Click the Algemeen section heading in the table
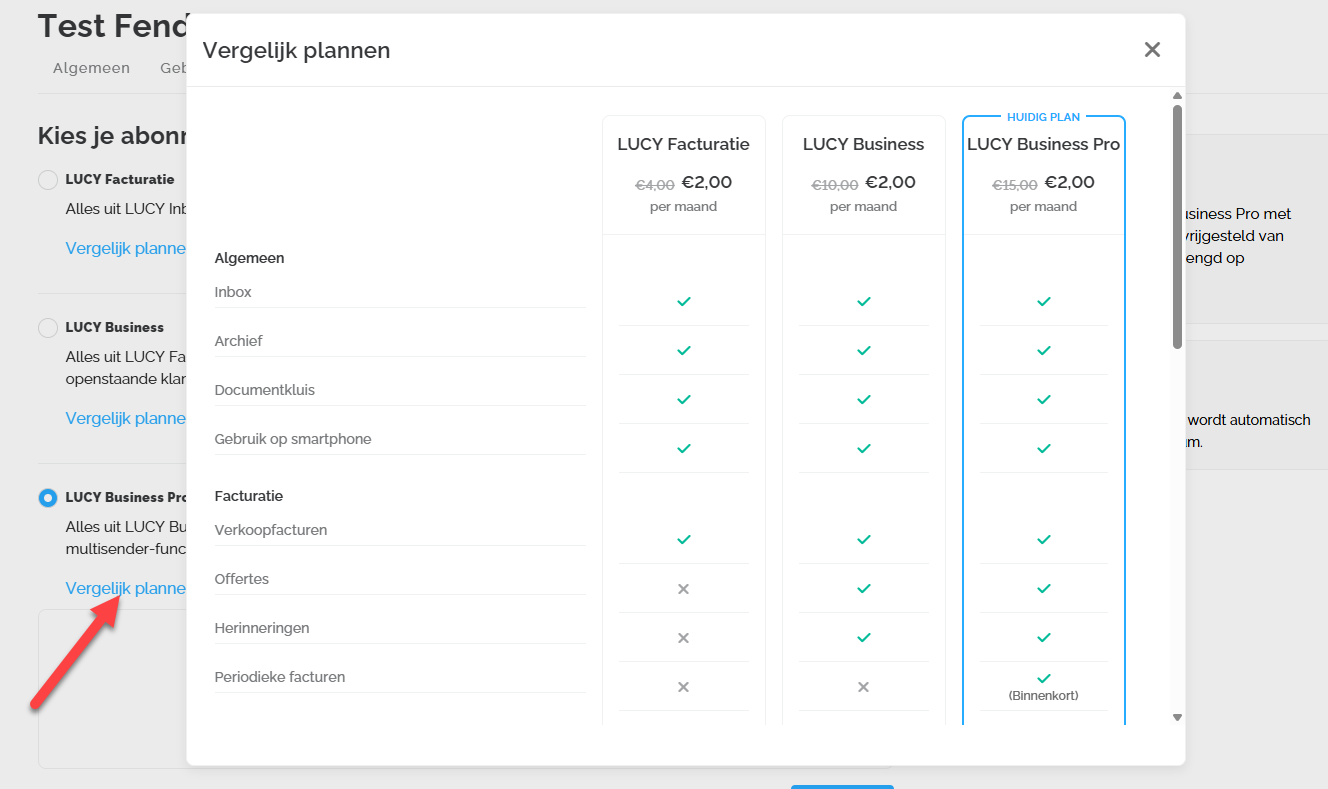The height and width of the screenshot is (789, 1328). click(249, 258)
